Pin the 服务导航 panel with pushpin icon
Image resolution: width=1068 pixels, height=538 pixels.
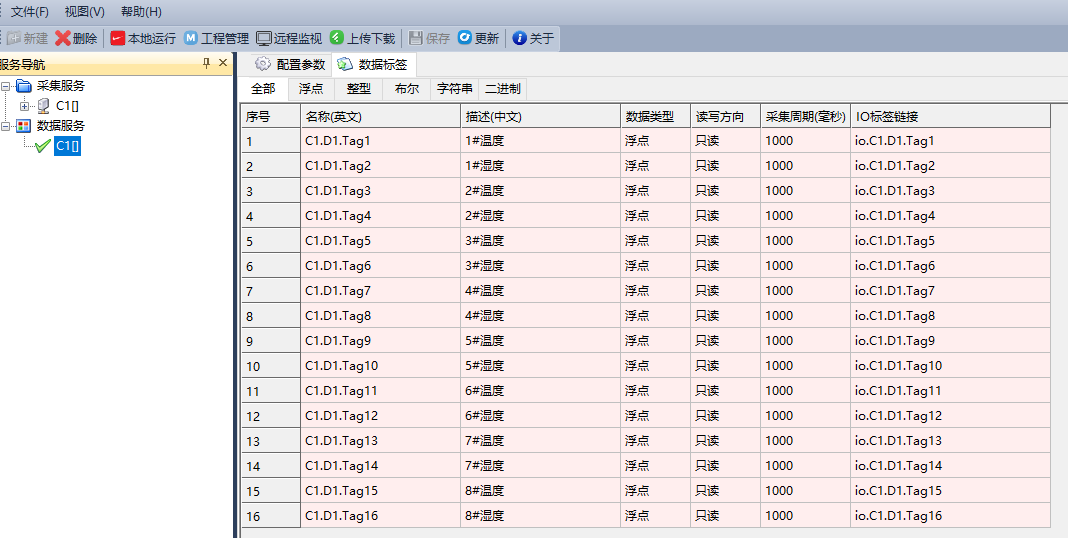207,64
